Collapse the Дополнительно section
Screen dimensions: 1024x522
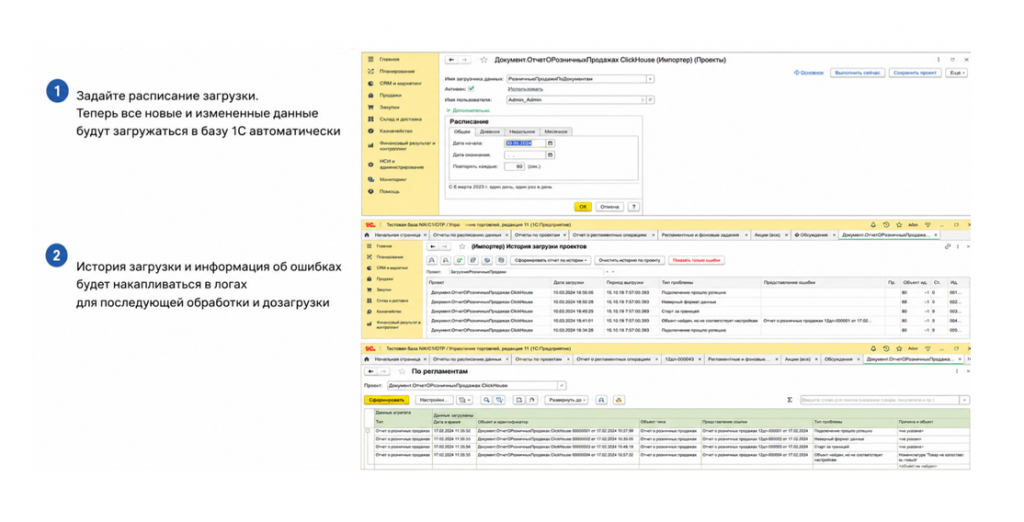[467, 110]
